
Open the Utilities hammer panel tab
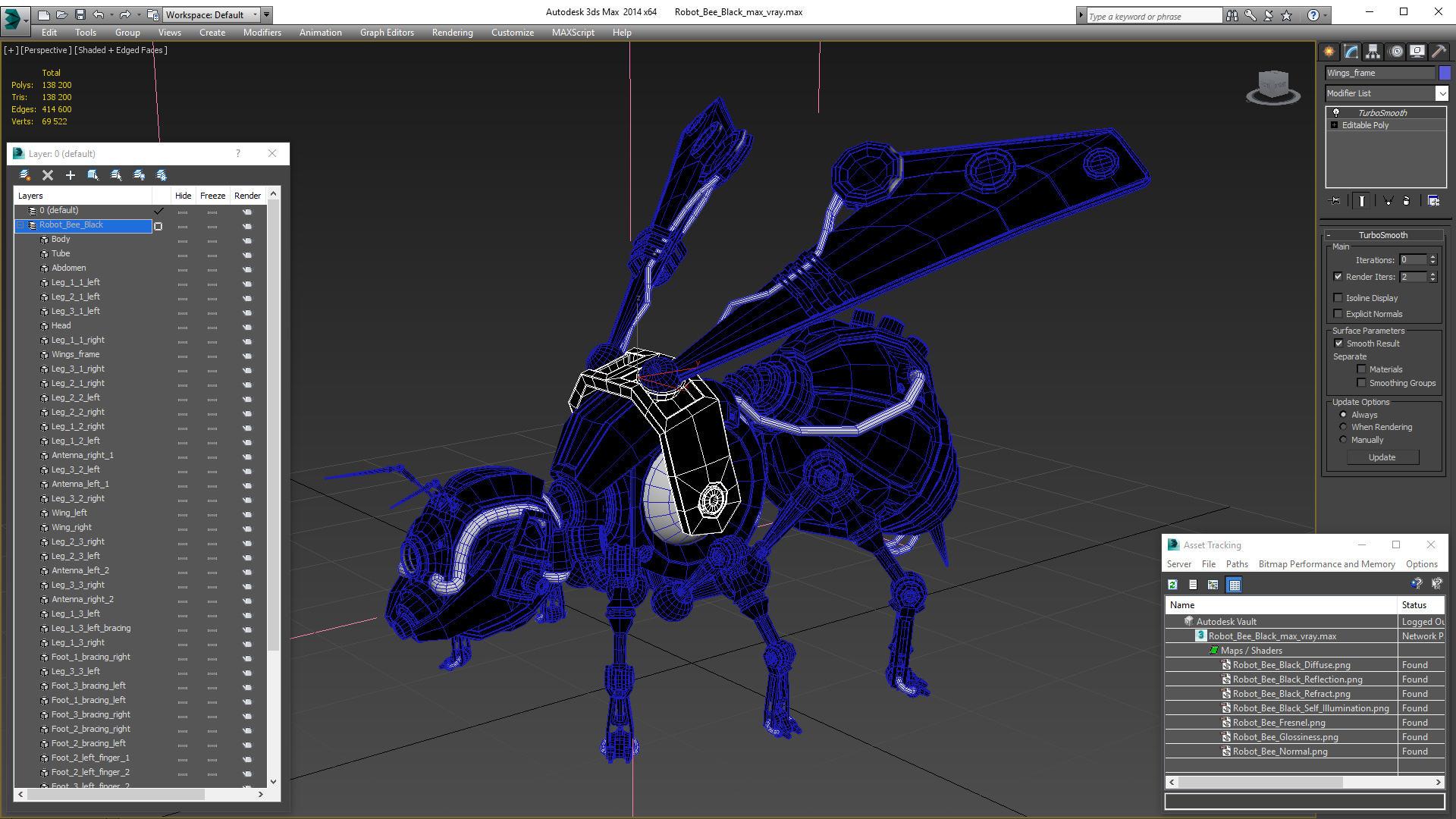pos(1439,52)
